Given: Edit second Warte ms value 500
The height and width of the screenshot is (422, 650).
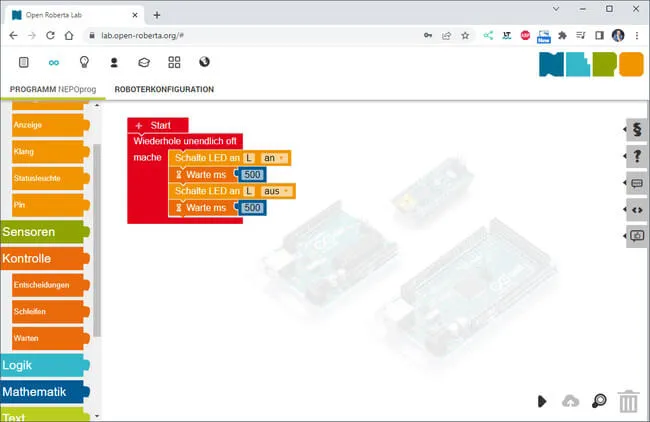Looking at the screenshot, I should 252,208.
